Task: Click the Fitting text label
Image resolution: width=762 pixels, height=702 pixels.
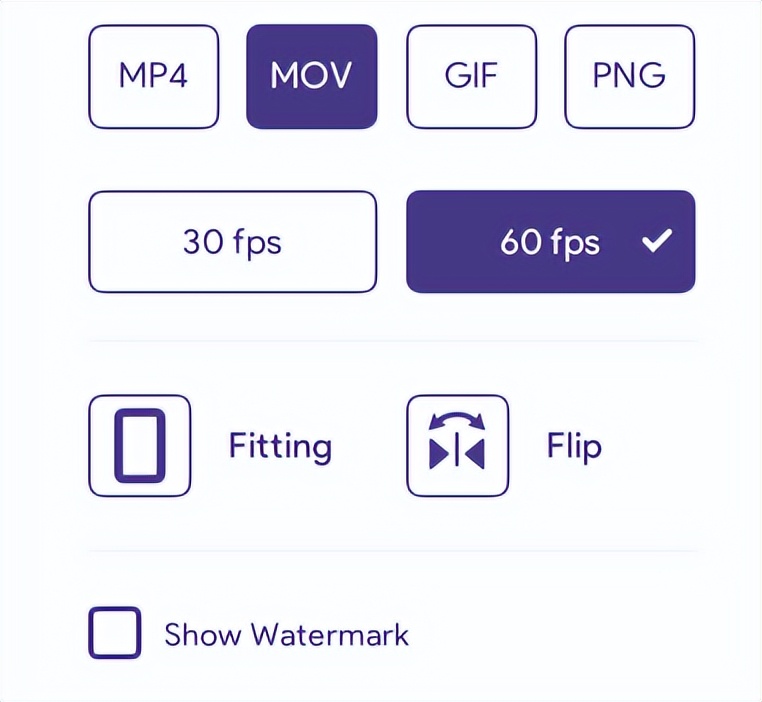Action: coord(280,446)
